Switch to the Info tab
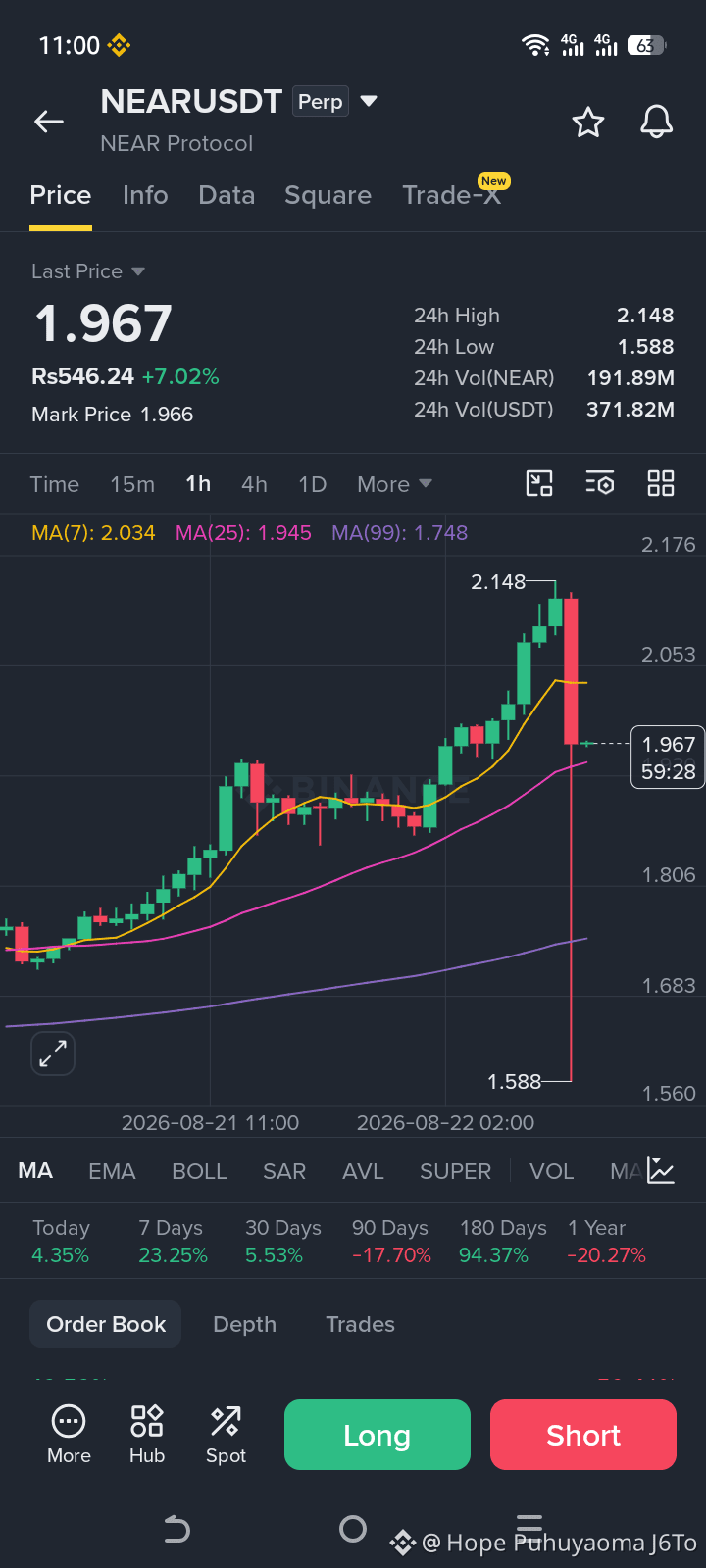 click(x=145, y=195)
